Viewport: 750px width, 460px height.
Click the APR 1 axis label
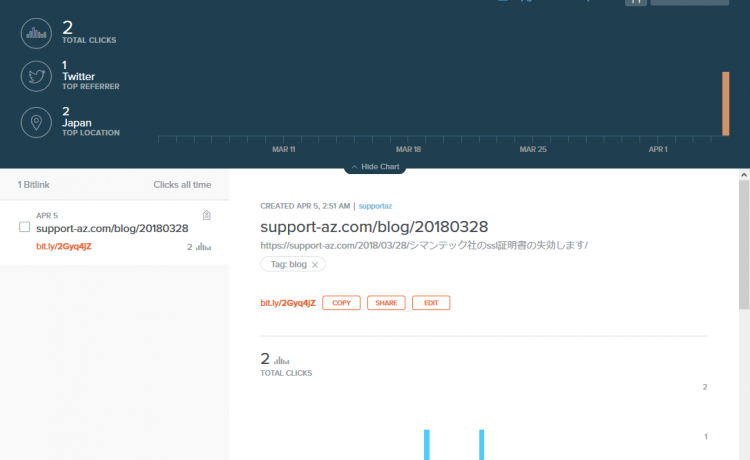[658, 149]
